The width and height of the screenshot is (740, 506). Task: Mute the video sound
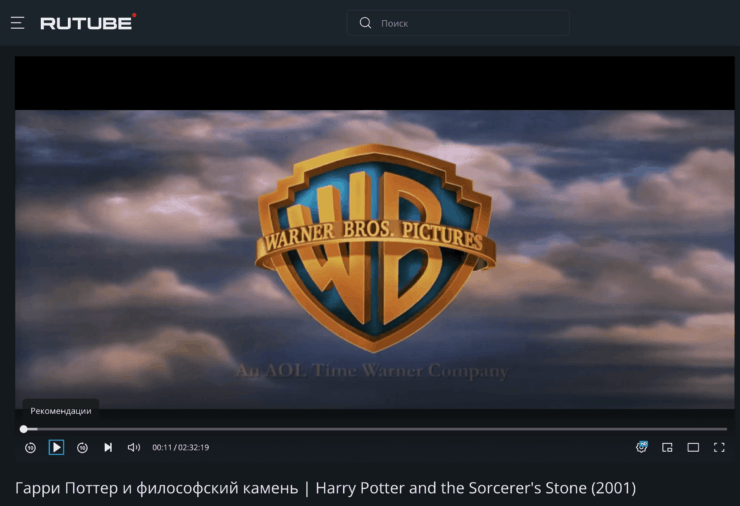pos(134,448)
